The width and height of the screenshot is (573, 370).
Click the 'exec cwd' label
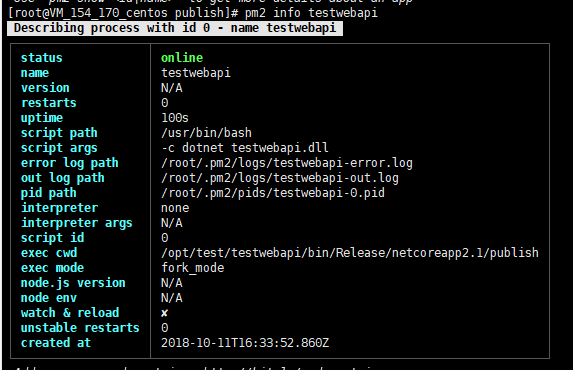(x=49, y=253)
